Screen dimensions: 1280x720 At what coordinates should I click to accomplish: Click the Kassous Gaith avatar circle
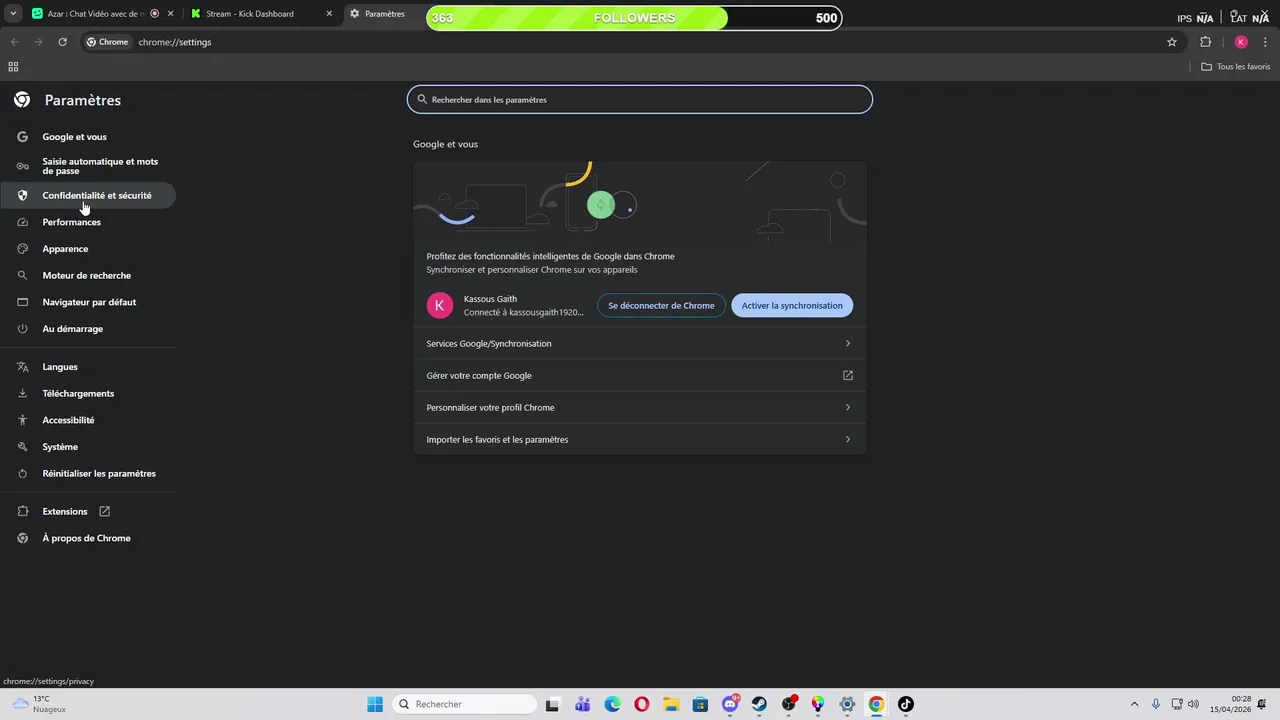click(440, 306)
